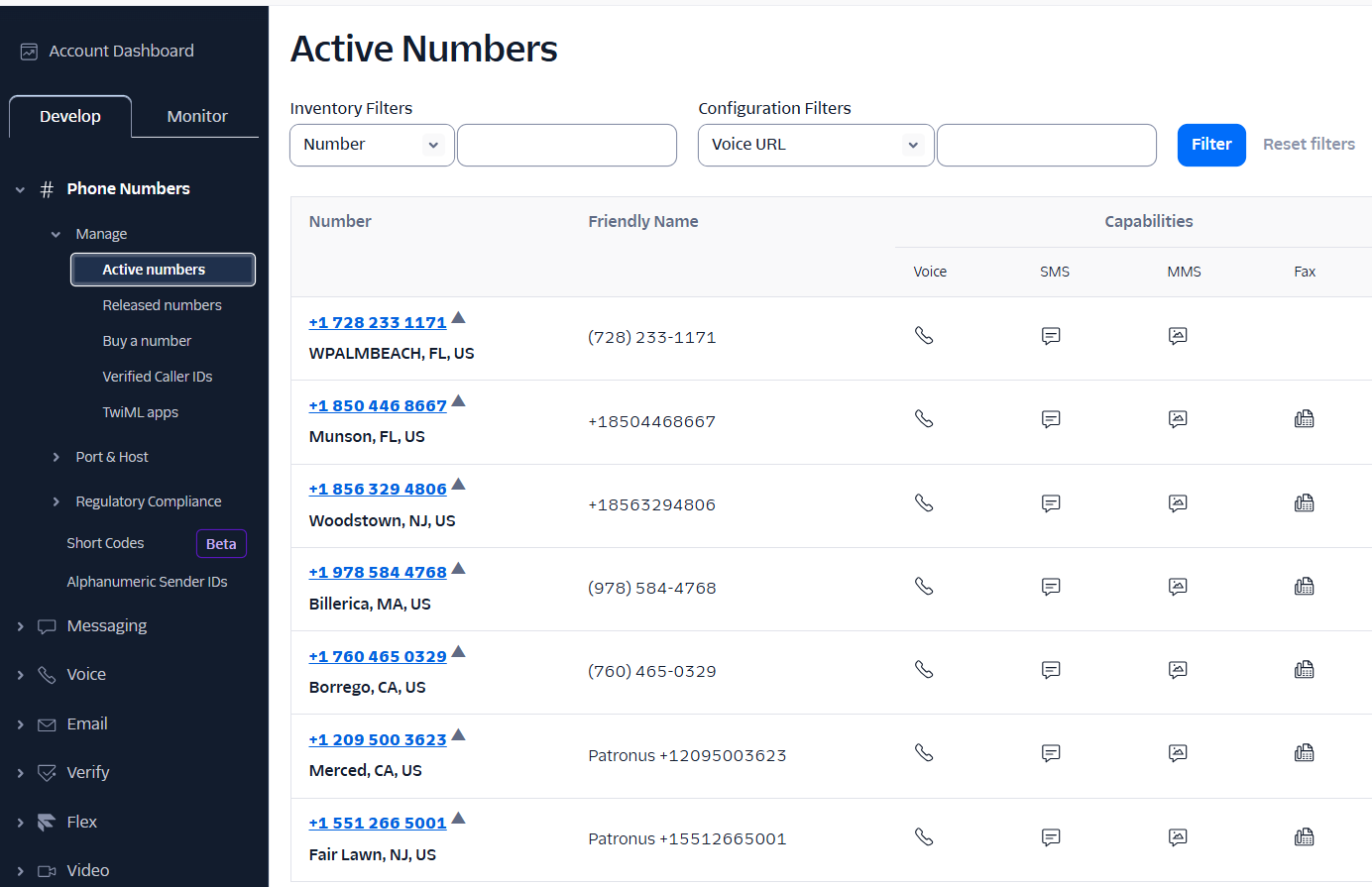Toggle sort order on +1 728 233 1171
The image size is (1372, 887).
coord(458,316)
